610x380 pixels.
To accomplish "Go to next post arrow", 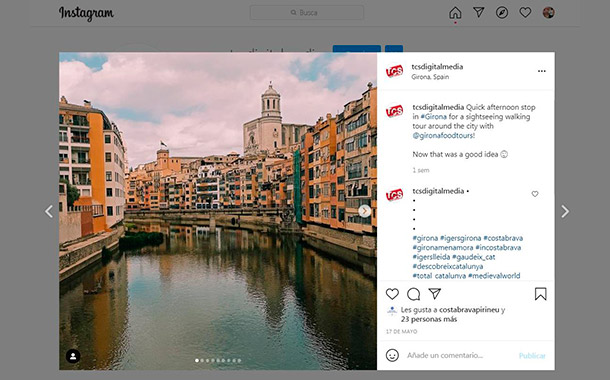I will [565, 211].
